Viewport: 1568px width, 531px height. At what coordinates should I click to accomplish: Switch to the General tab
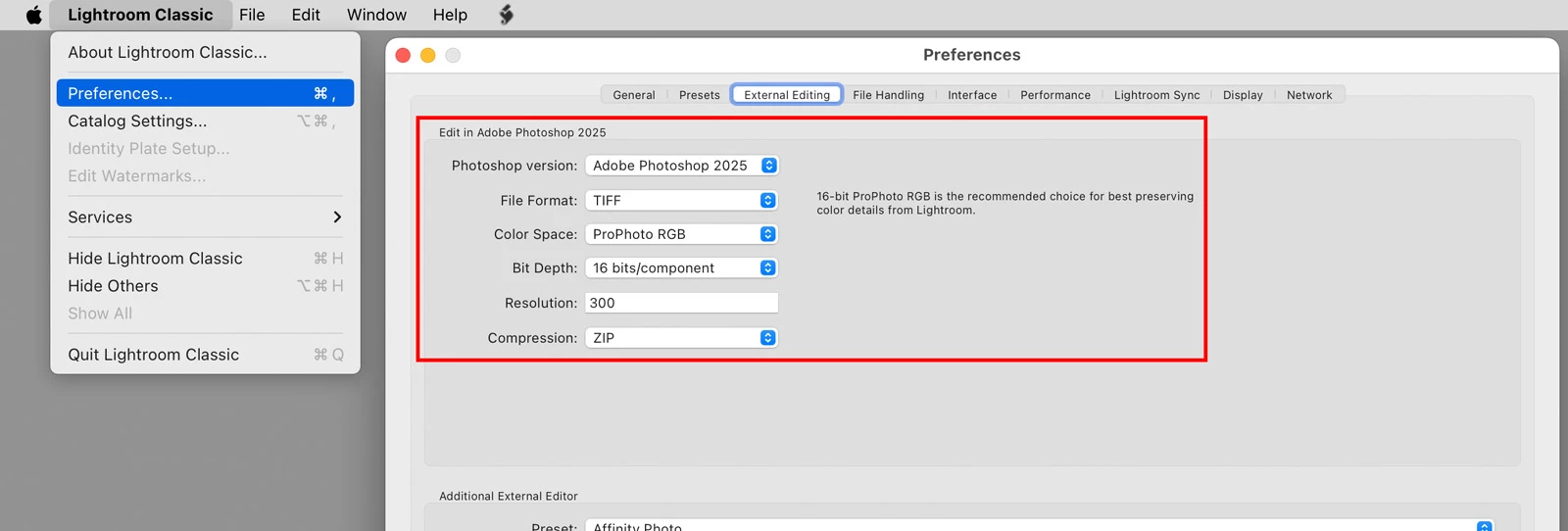(x=634, y=95)
